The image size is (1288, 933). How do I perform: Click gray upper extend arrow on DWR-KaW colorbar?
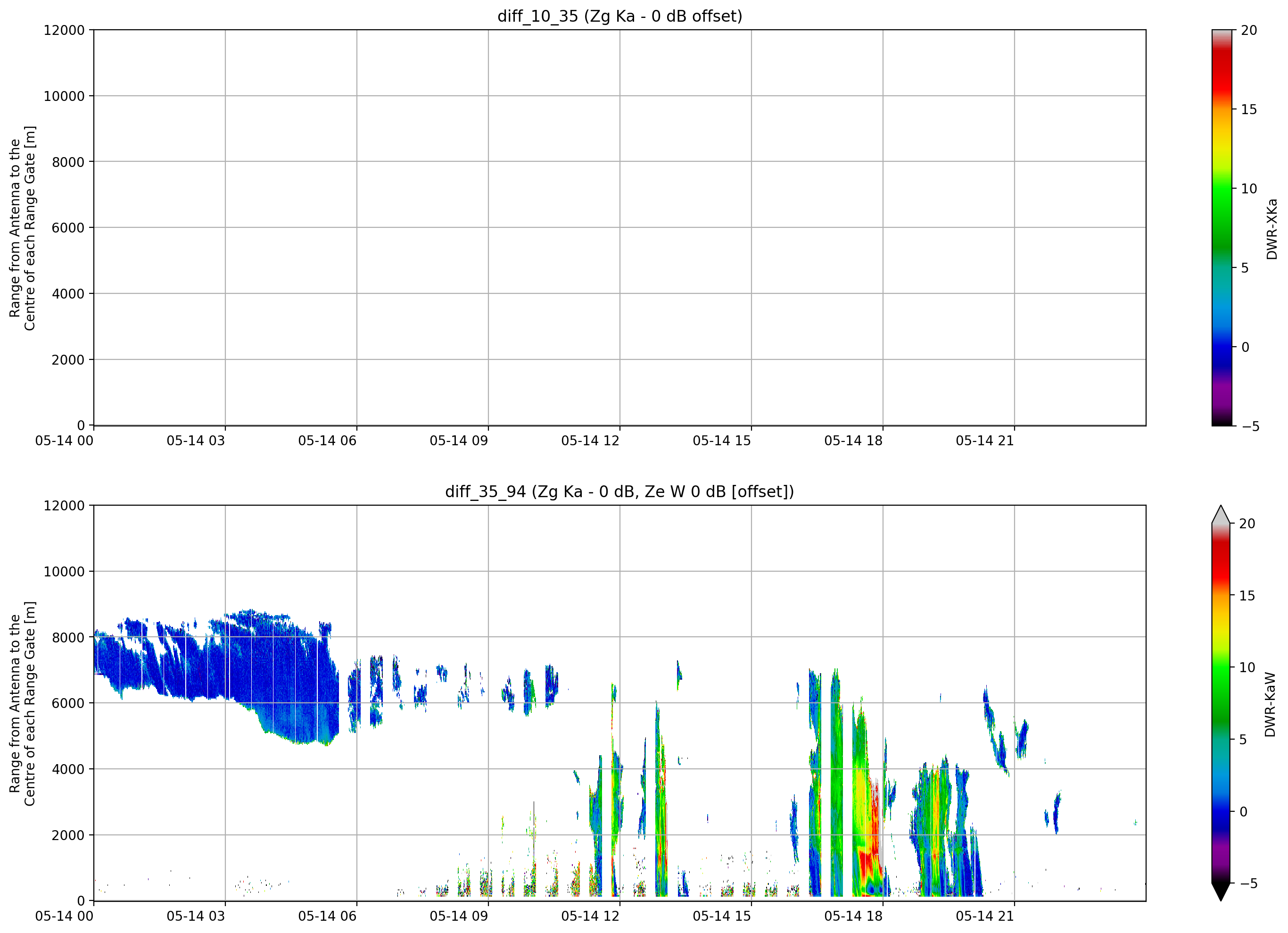tap(1221, 514)
